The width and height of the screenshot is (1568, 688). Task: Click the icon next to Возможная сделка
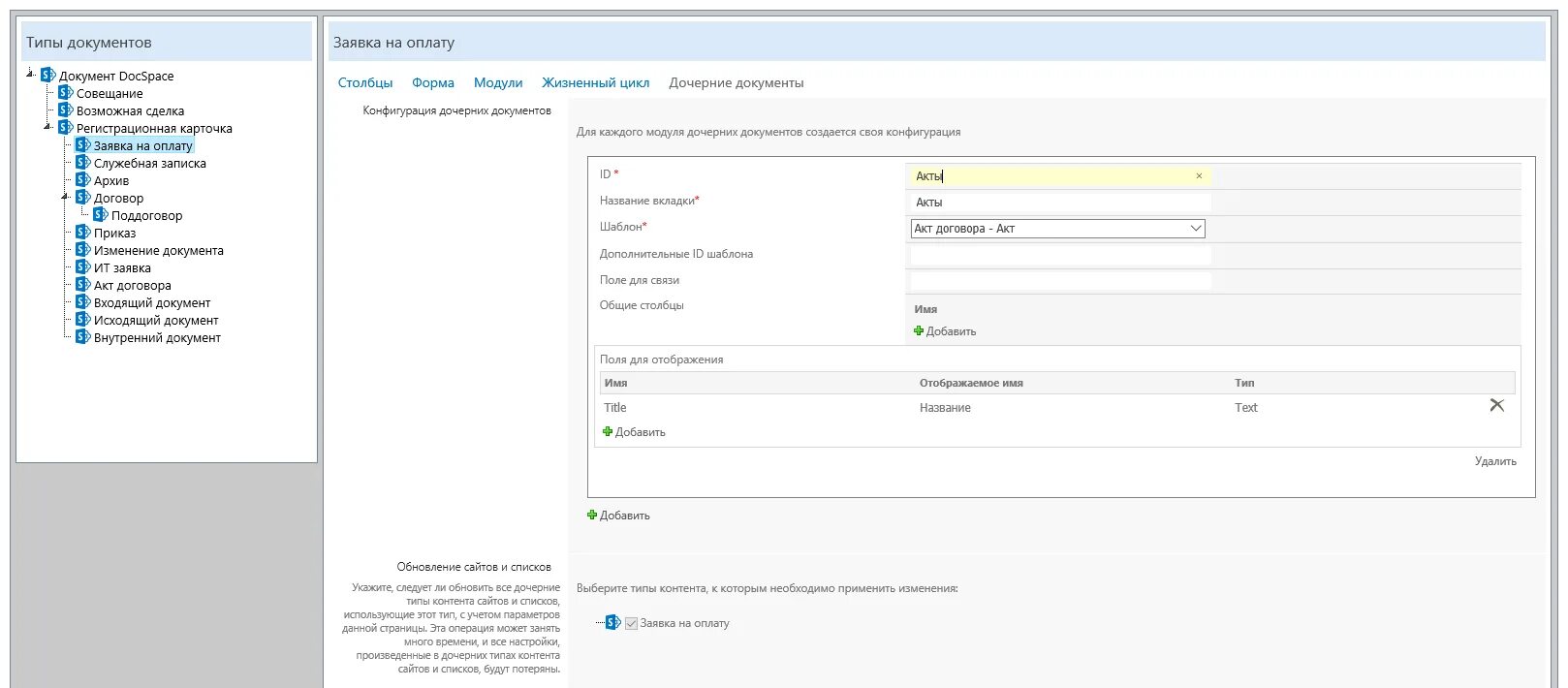[x=66, y=110]
